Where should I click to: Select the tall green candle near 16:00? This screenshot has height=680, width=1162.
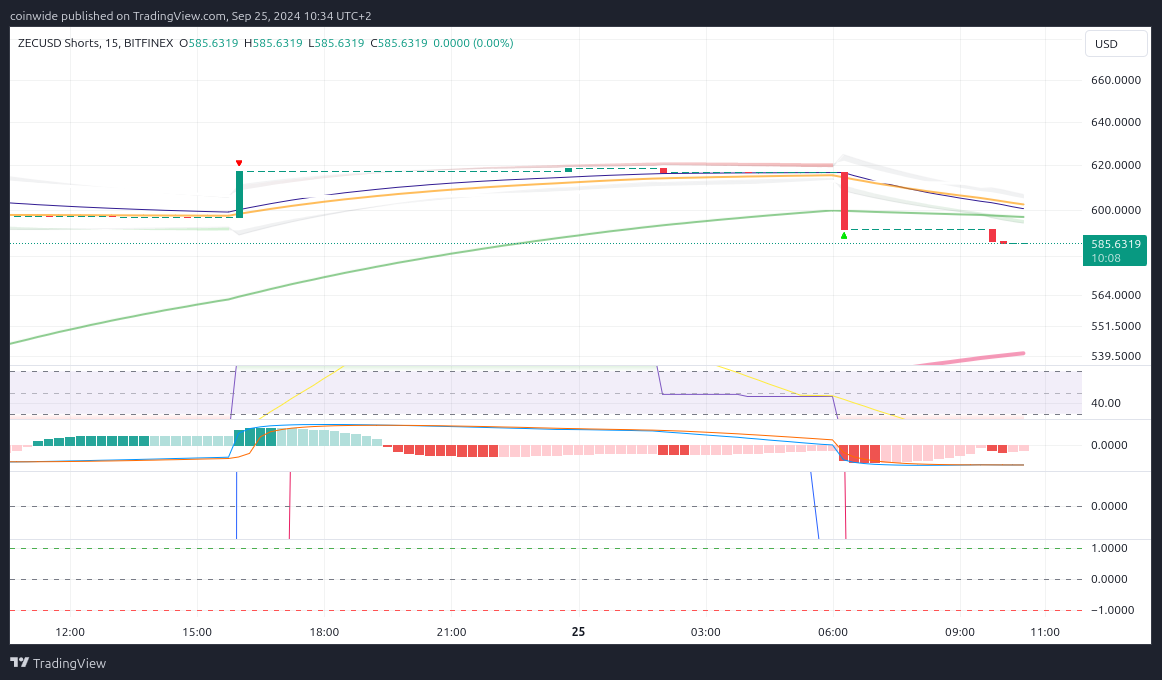pyautogui.click(x=239, y=194)
